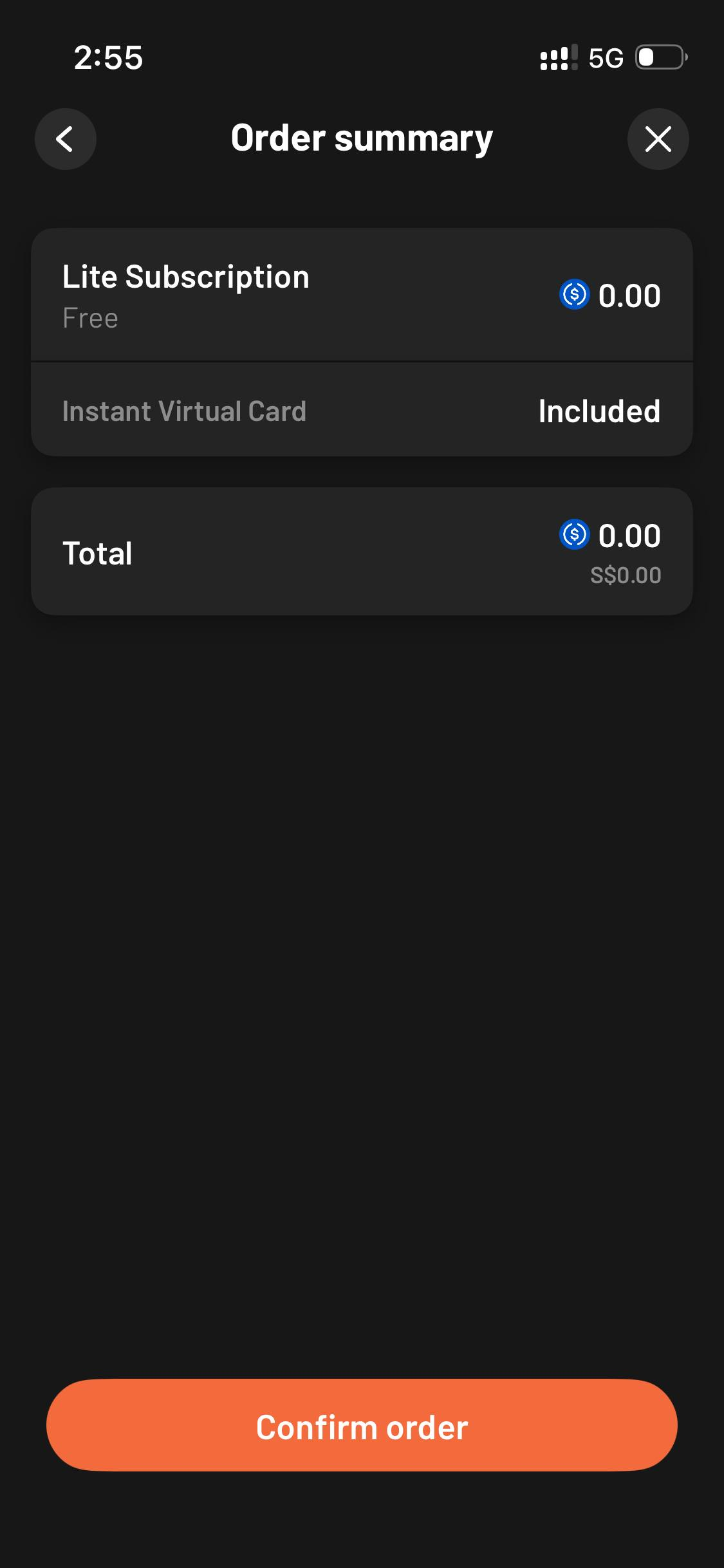Tap the 5G network indicator
The width and height of the screenshot is (724, 1568).
(606, 59)
